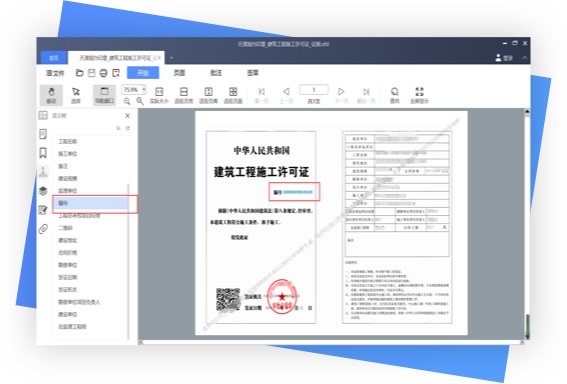The width and height of the screenshot is (567, 384).
Task: Click the save disk icon
Action: 92,73
